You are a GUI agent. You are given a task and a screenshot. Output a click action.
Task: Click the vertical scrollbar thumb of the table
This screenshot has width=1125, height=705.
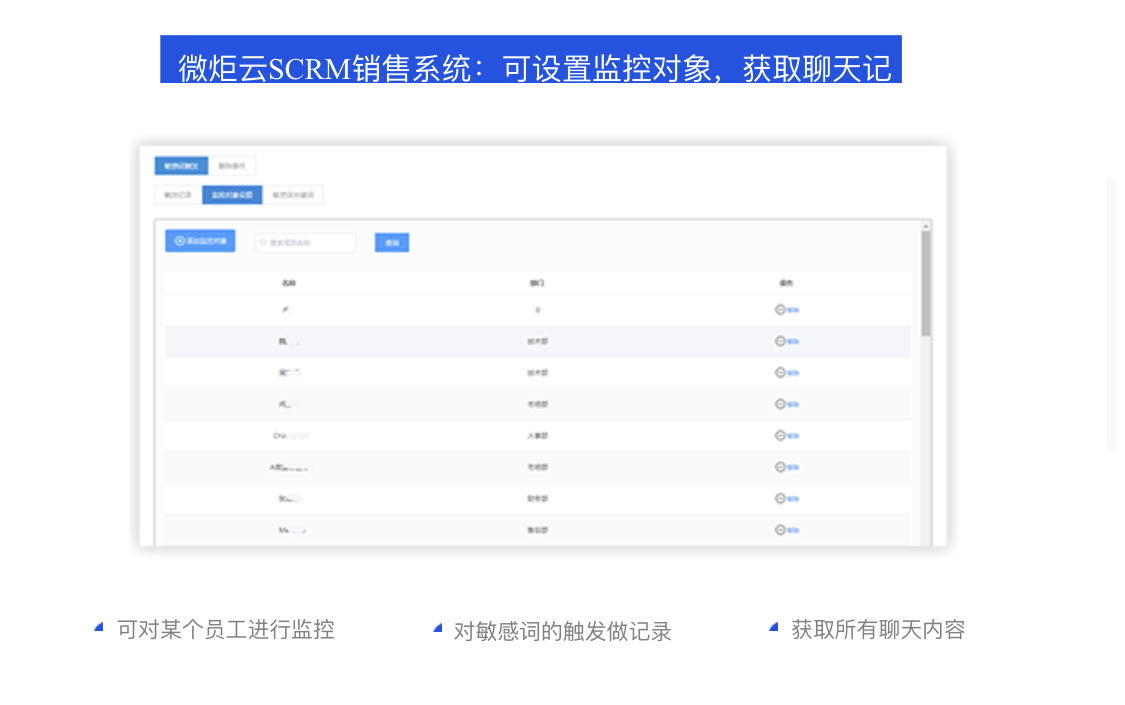pos(926,283)
